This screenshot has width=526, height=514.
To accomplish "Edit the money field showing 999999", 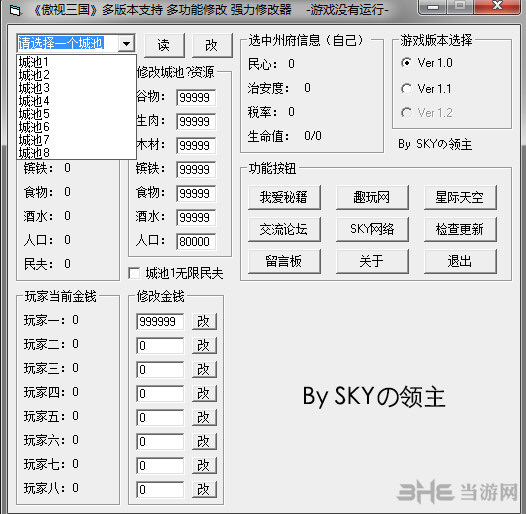I will pyautogui.click(x=160, y=321).
